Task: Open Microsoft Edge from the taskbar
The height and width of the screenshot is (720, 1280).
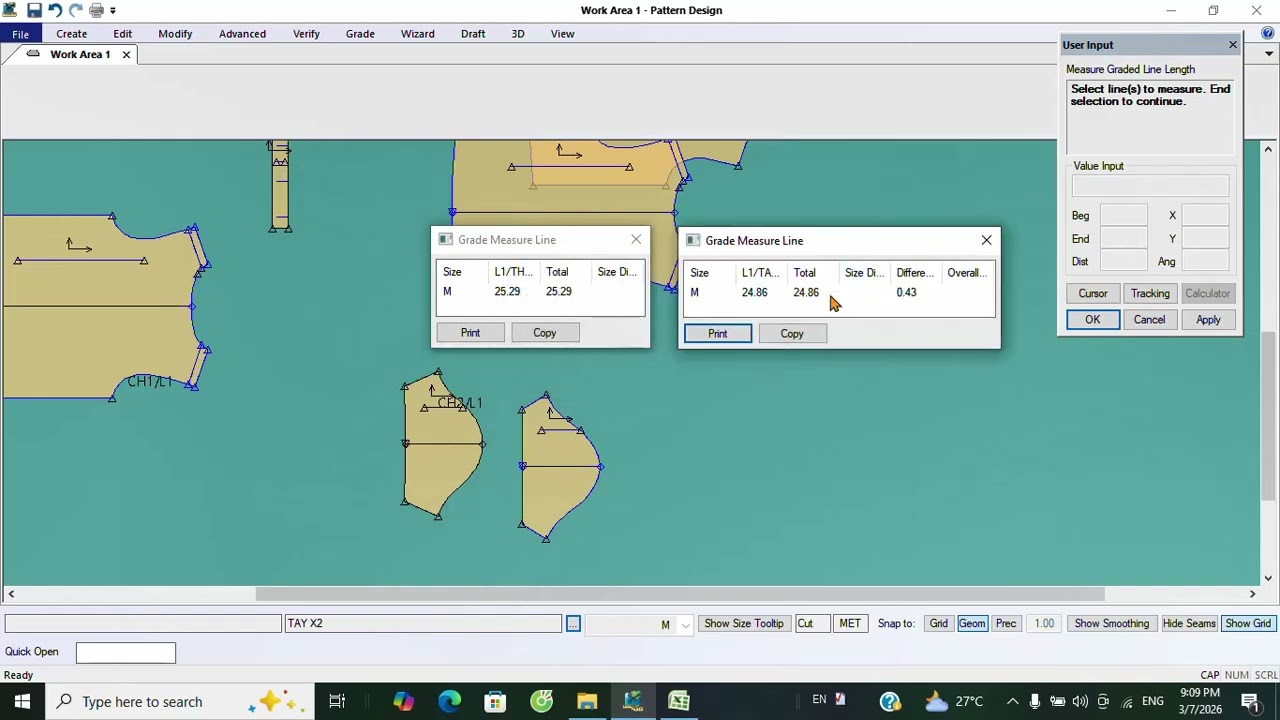Action: tap(449, 701)
